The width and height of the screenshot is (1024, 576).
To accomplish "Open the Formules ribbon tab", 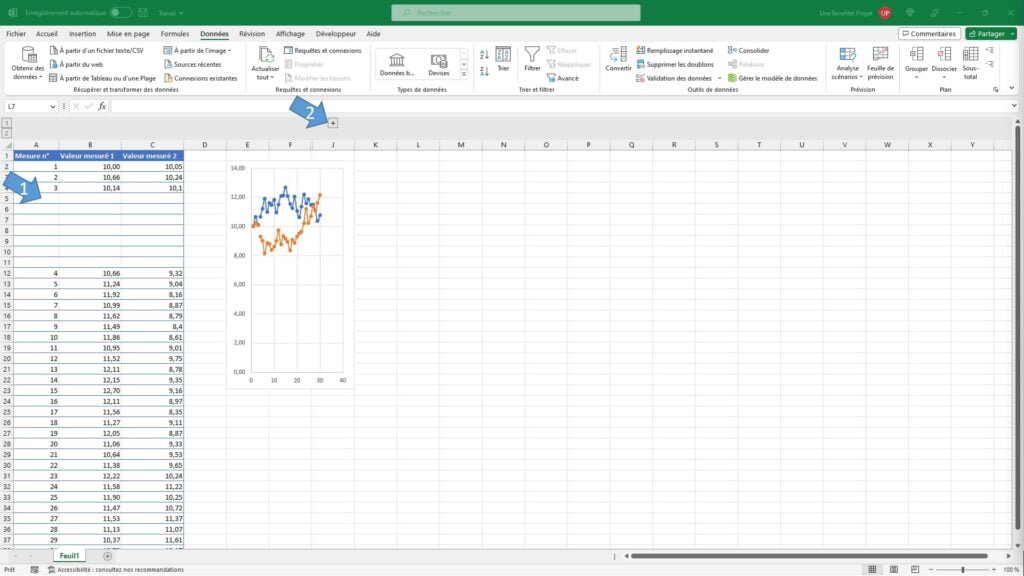I will [x=174, y=33].
